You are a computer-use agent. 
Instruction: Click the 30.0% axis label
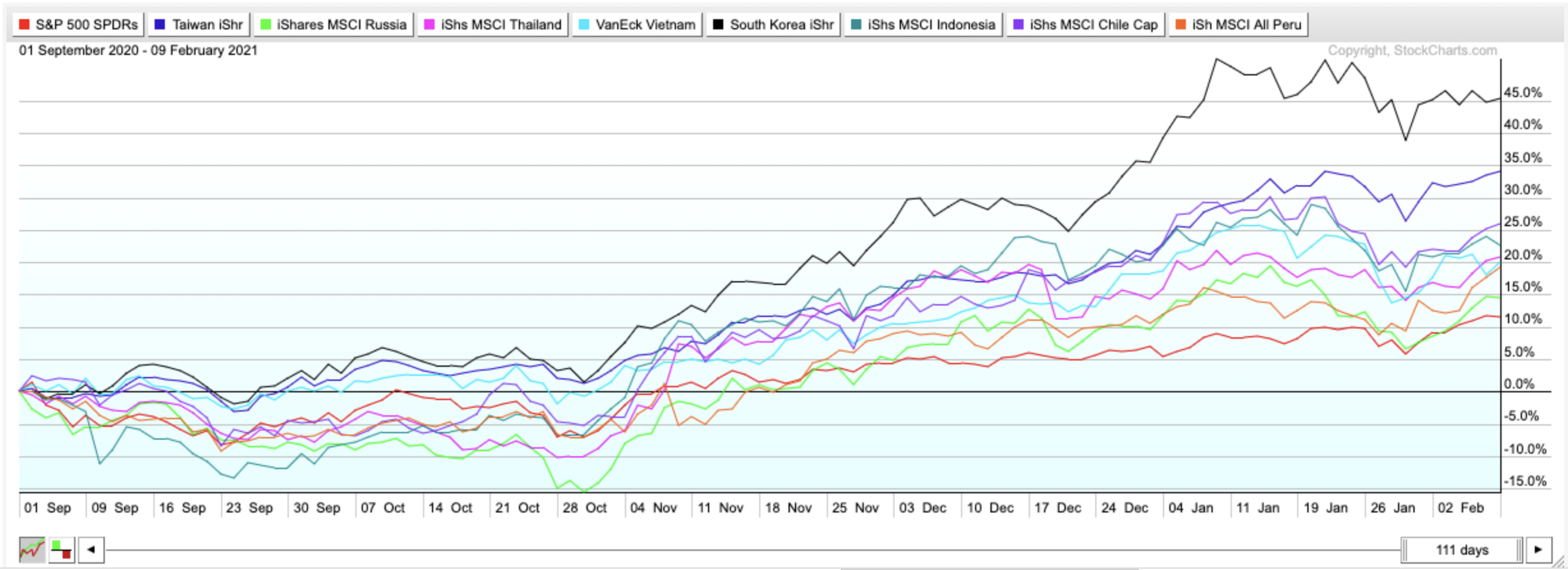pyautogui.click(x=1523, y=190)
